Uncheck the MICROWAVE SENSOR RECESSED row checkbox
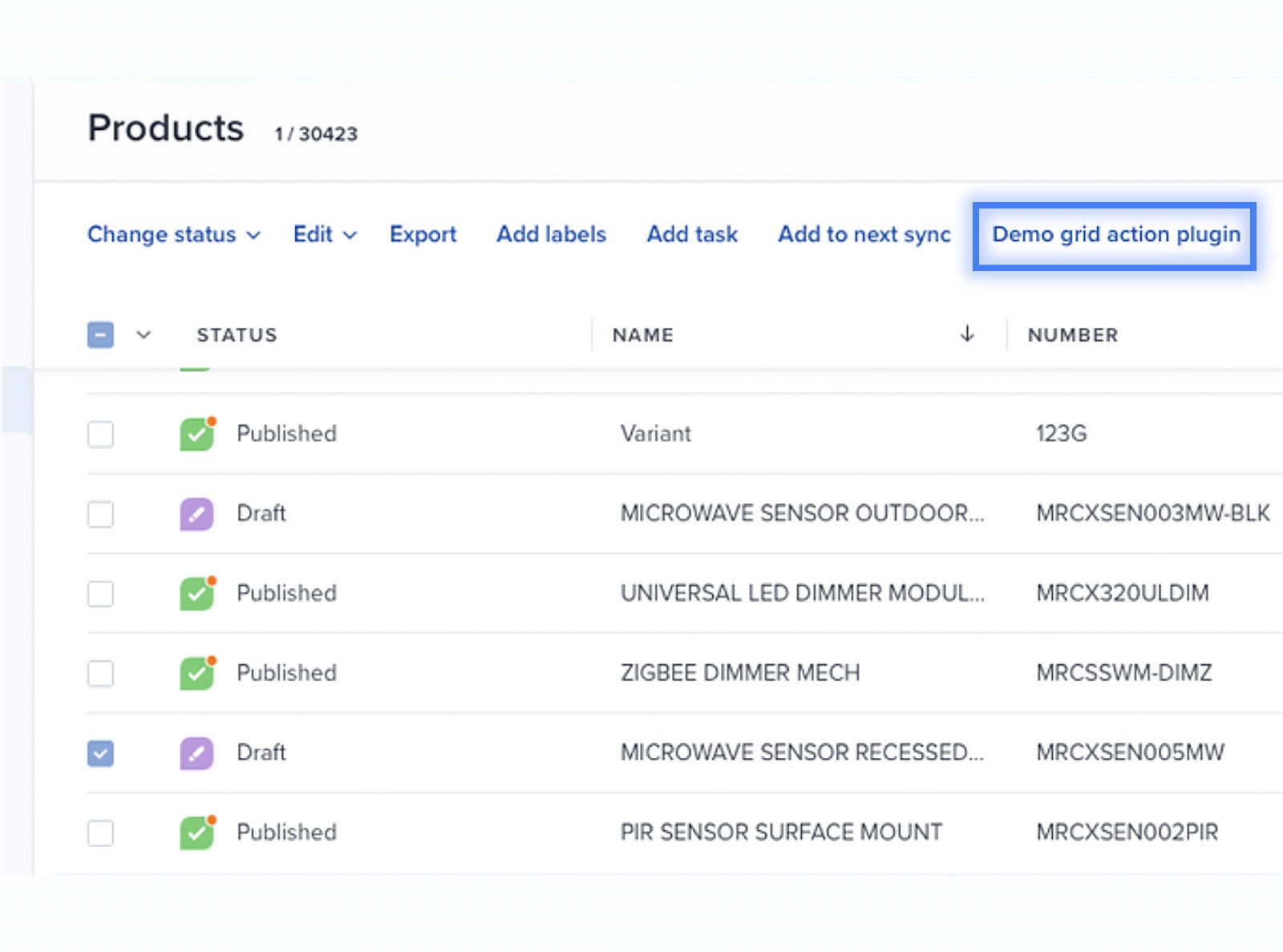1283x952 pixels. click(100, 753)
